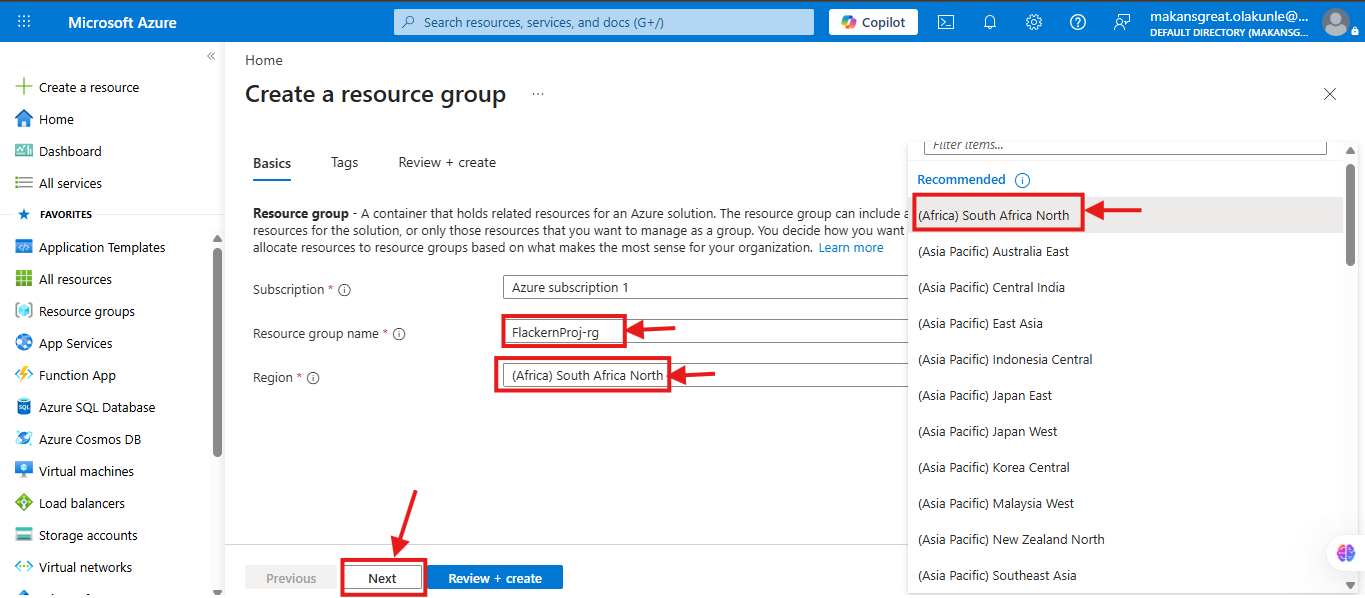Click info icon beside Resource group name

pyautogui.click(x=399, y=334)
